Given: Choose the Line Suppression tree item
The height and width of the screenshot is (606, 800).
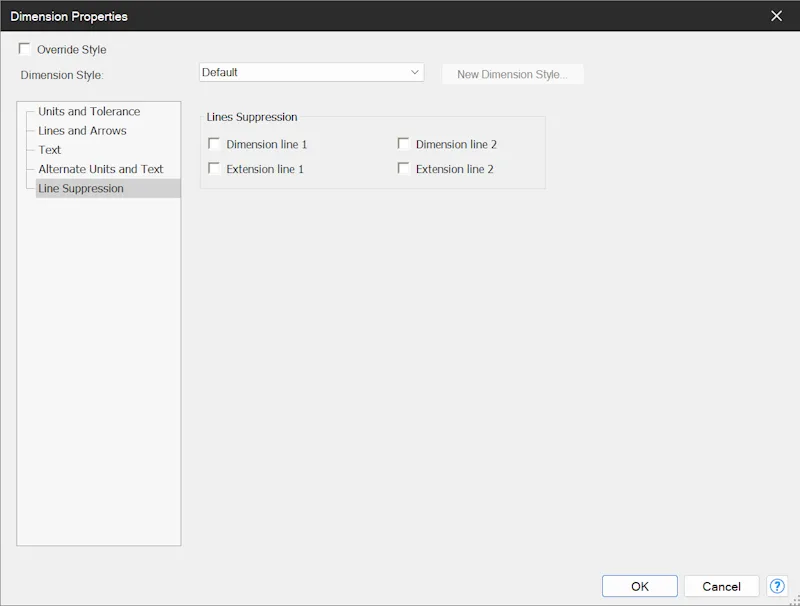Looking at the screenshot, I should [x=108, y=188].
